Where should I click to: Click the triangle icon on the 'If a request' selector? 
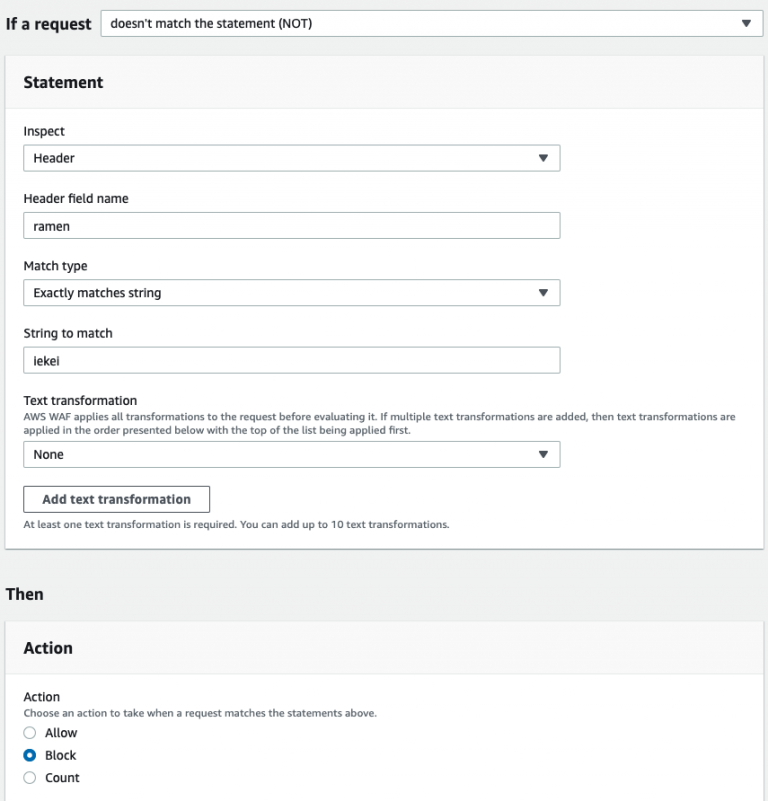coord(746,23)
